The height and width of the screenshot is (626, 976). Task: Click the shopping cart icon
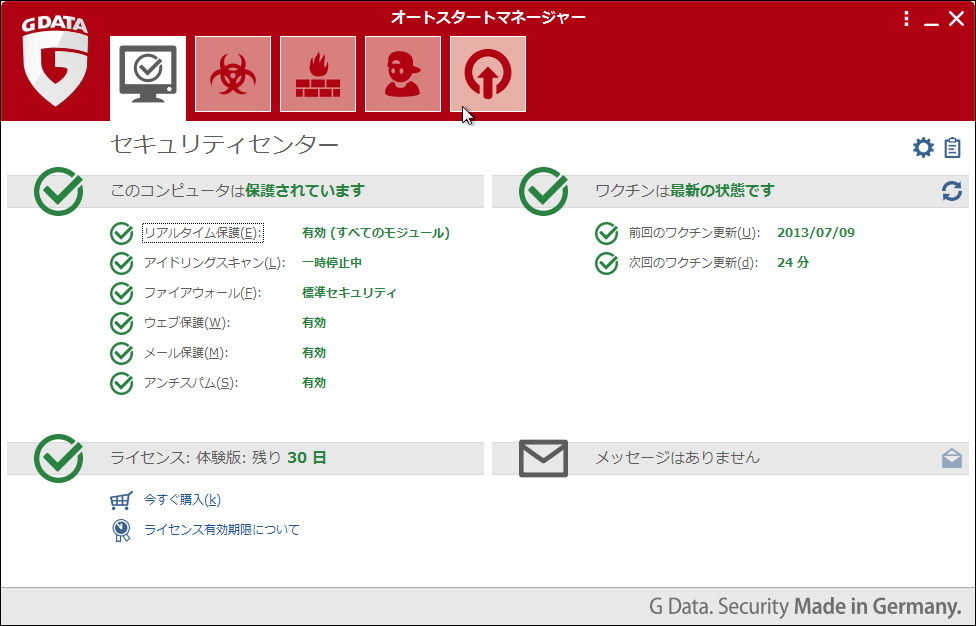point(121,500)
